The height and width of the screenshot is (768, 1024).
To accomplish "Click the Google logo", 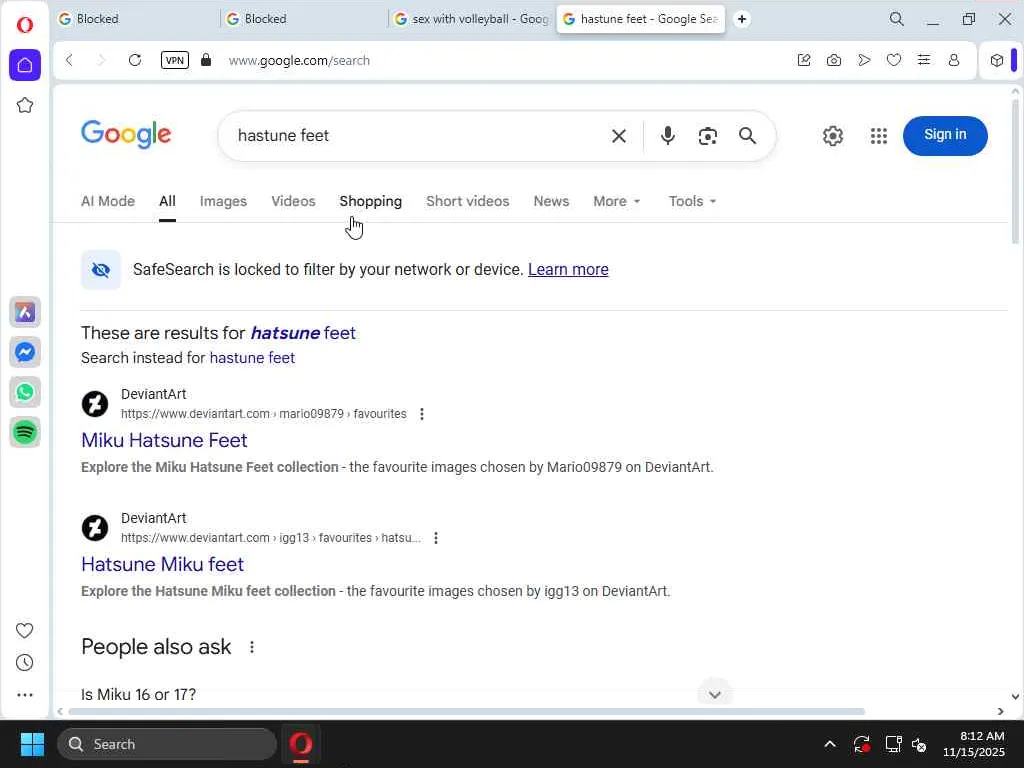I will [x=126, y=135].
